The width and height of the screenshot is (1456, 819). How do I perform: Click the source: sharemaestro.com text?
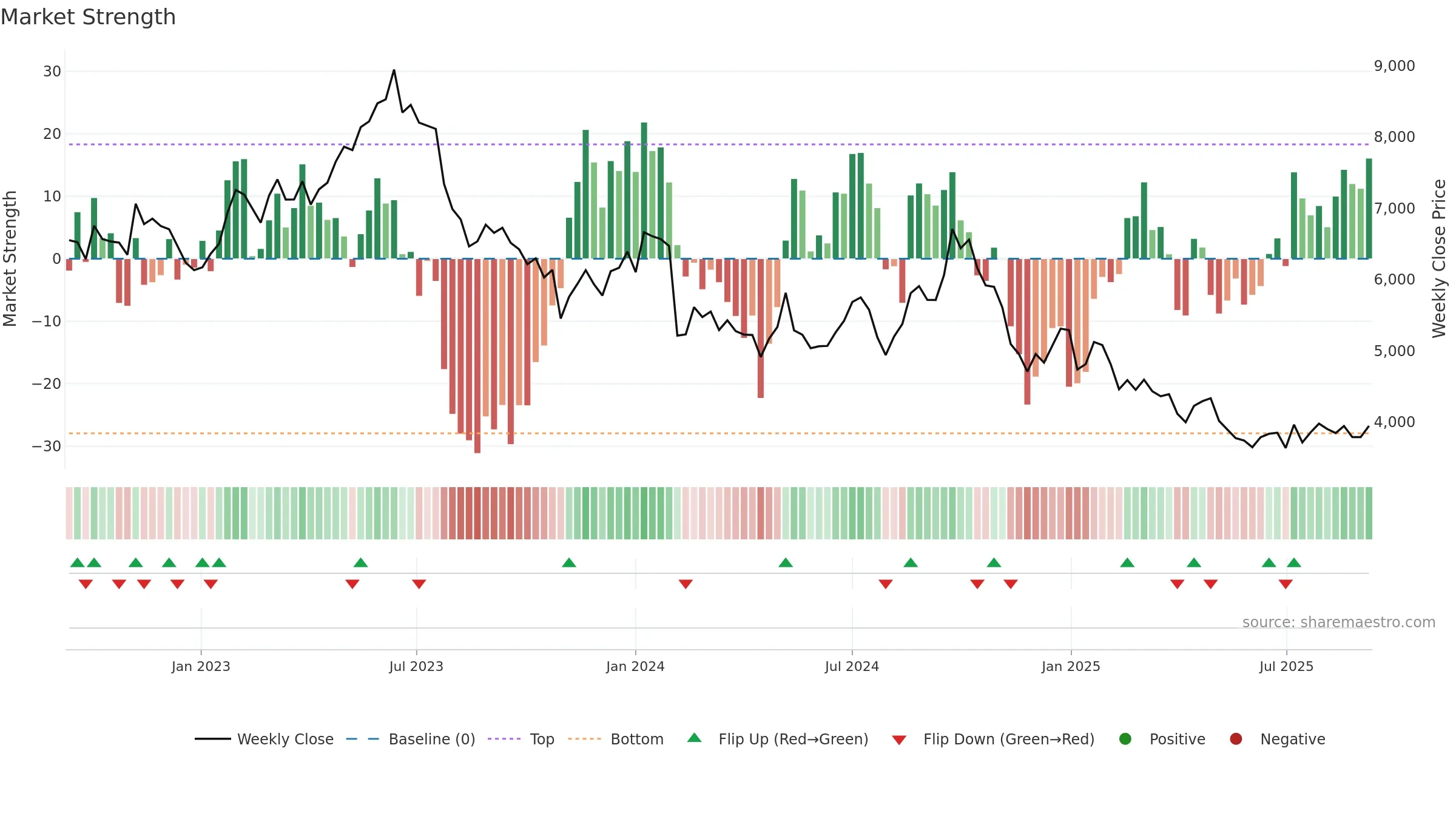point(1339,622)
